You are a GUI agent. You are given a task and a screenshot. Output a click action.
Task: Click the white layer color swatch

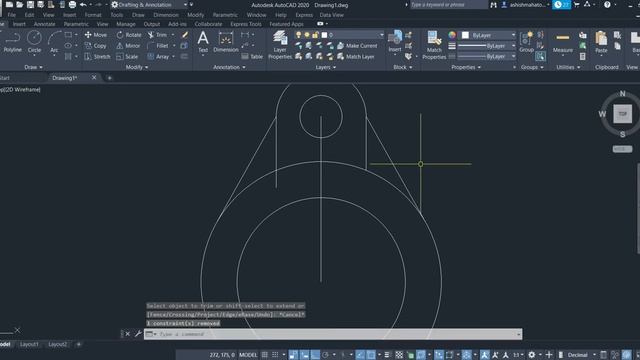tap(324, 35)
